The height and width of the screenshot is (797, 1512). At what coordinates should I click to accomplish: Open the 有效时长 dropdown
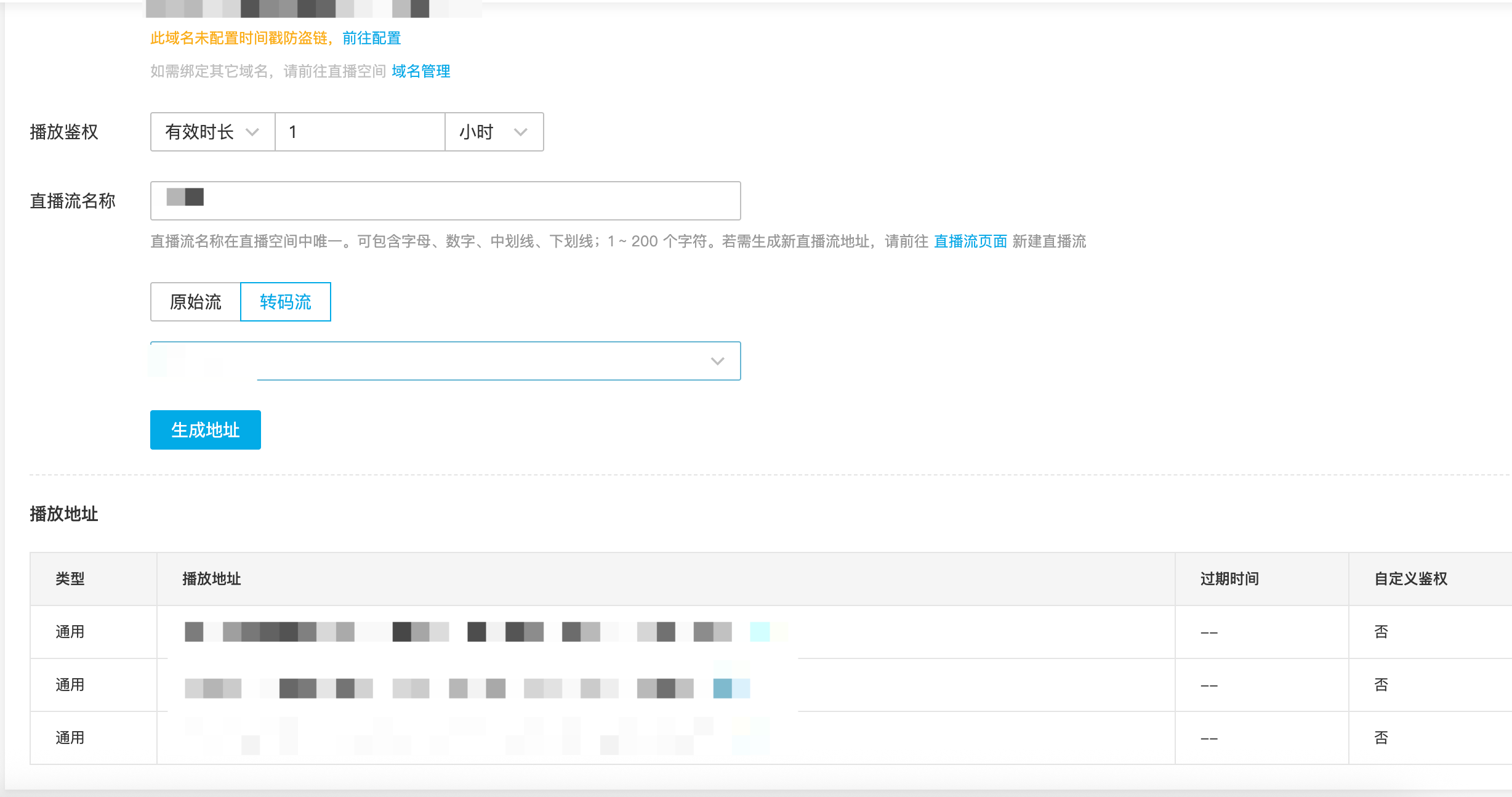212,132
